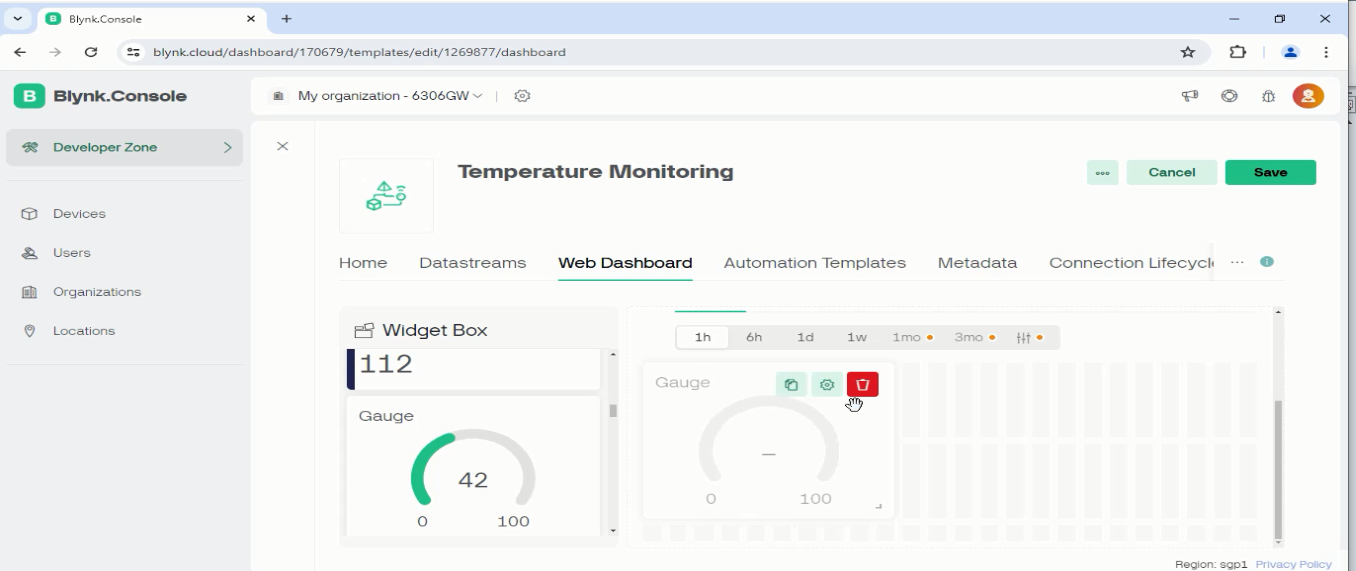The width and height of the screenshot is (1356, 571).
Task: Delete the Gauge widget with trash icon
Action: (x=862, y=384)
